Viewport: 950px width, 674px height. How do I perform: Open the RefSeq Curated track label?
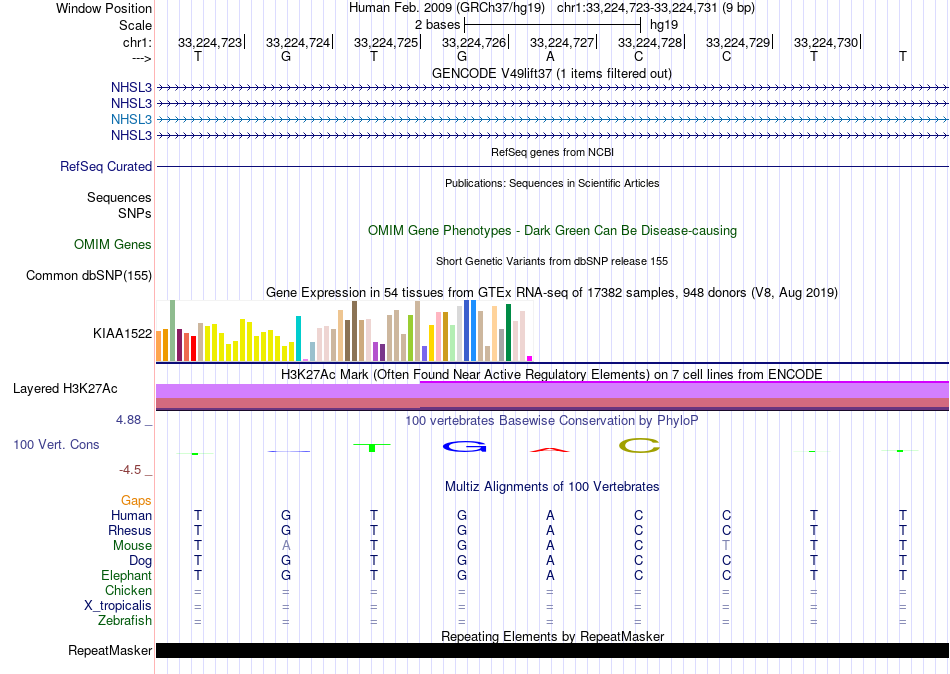pos(106,167)
